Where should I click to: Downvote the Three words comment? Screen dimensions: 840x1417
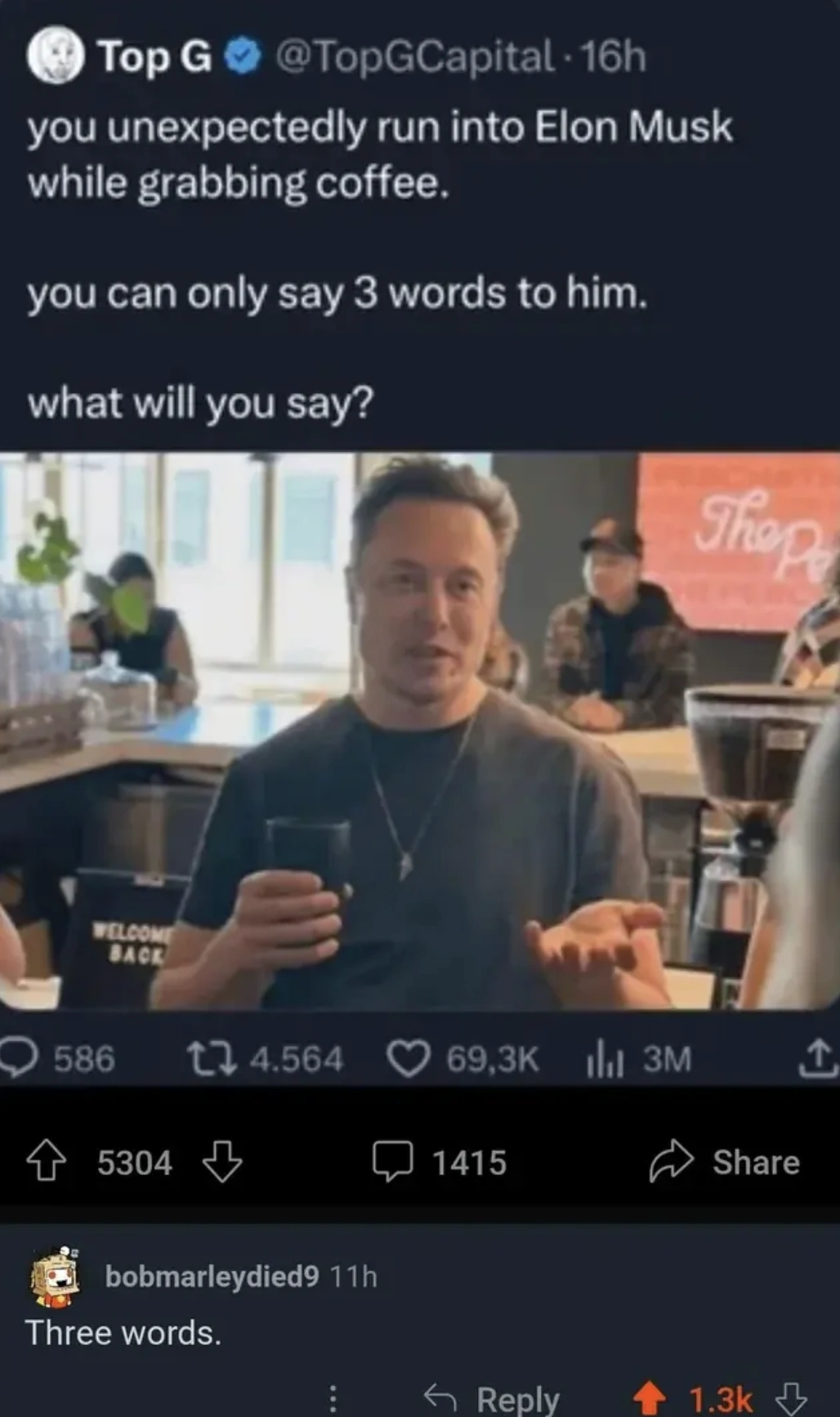coord(790,1398)
